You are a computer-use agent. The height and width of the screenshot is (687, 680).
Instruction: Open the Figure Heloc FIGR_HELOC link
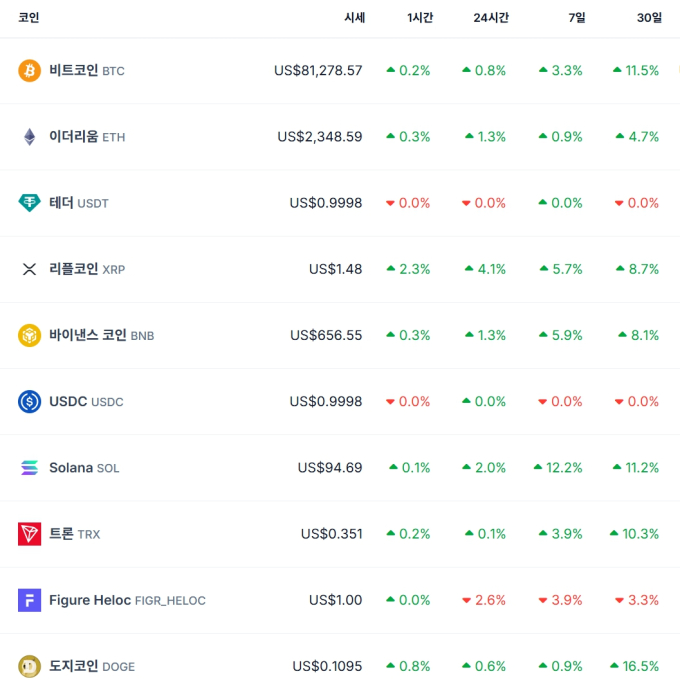pos(127,600)
